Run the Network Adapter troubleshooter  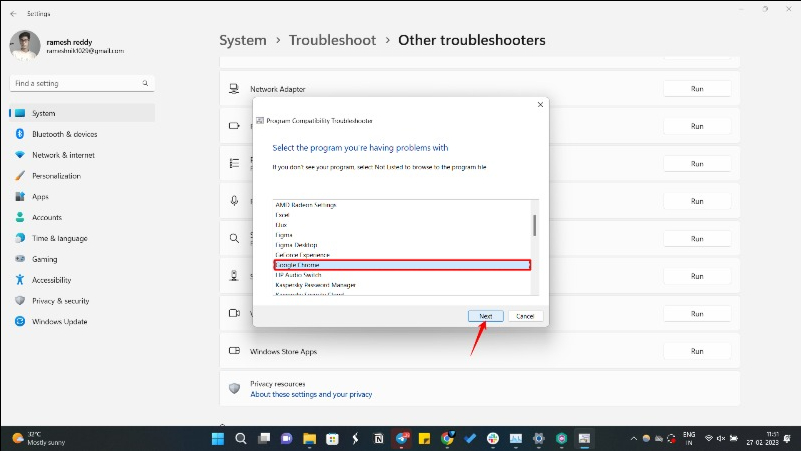pyautogui.click(x=697, y=89)
